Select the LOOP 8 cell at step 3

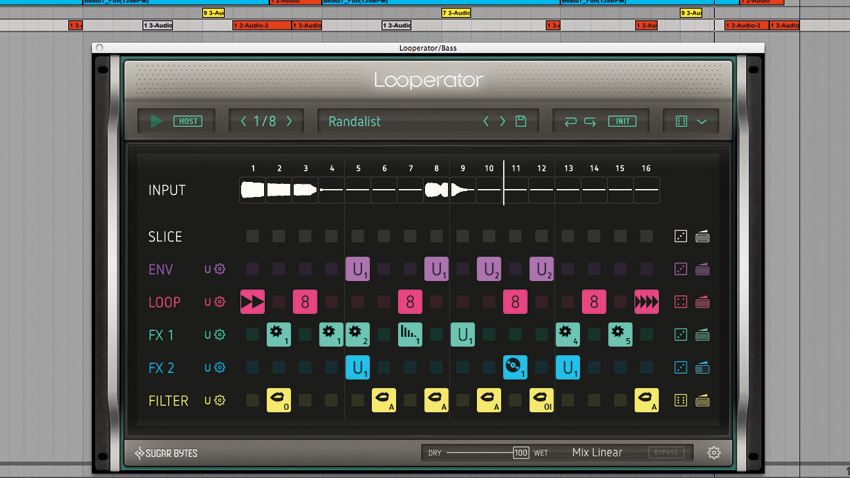(x=305, y=302)
